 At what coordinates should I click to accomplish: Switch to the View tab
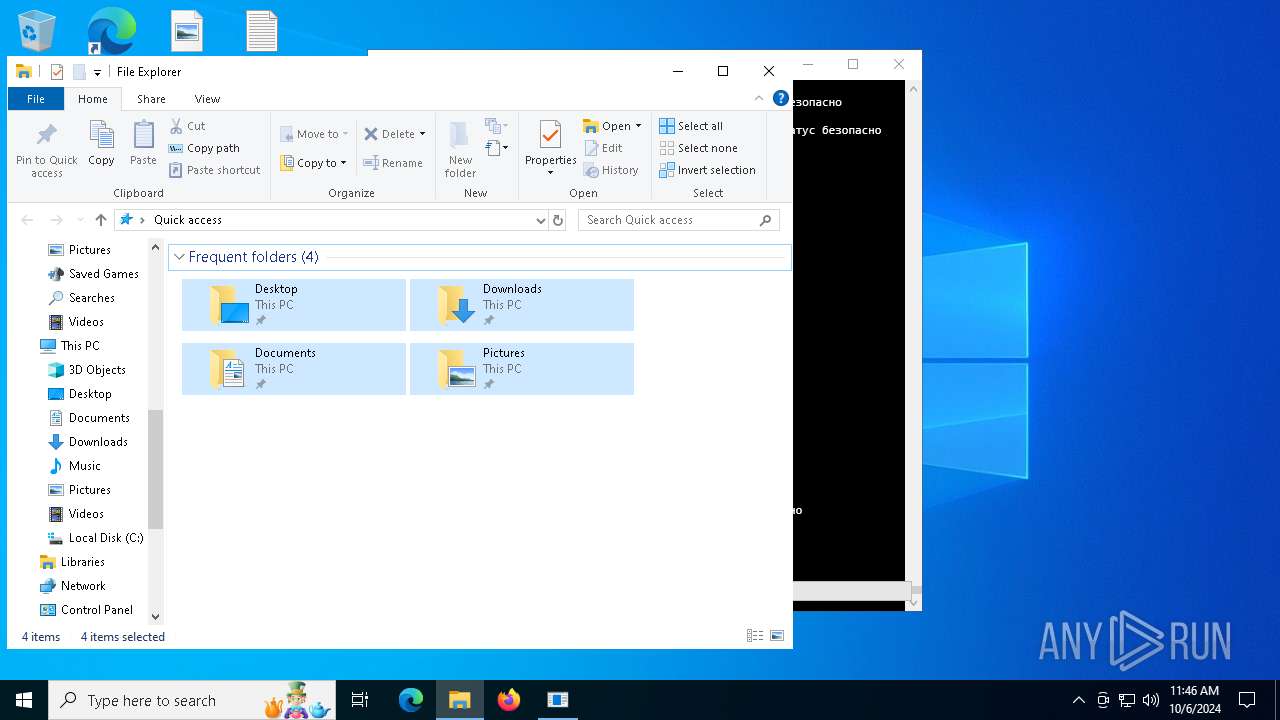click(207, 99)
